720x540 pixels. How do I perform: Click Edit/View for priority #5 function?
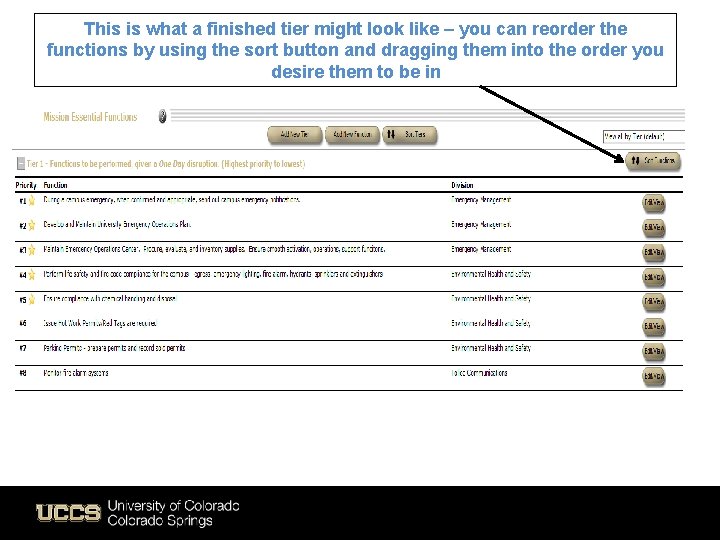[654, 302]
